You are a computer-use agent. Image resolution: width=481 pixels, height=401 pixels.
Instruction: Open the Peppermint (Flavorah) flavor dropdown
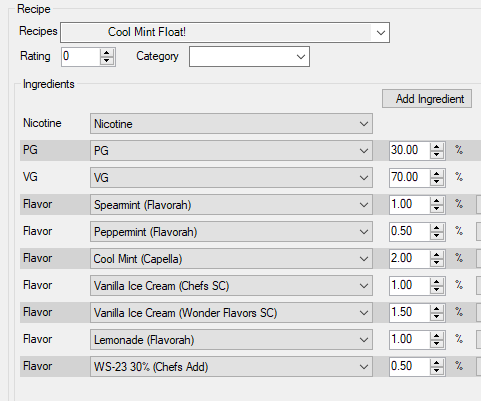tap(231, 232)
